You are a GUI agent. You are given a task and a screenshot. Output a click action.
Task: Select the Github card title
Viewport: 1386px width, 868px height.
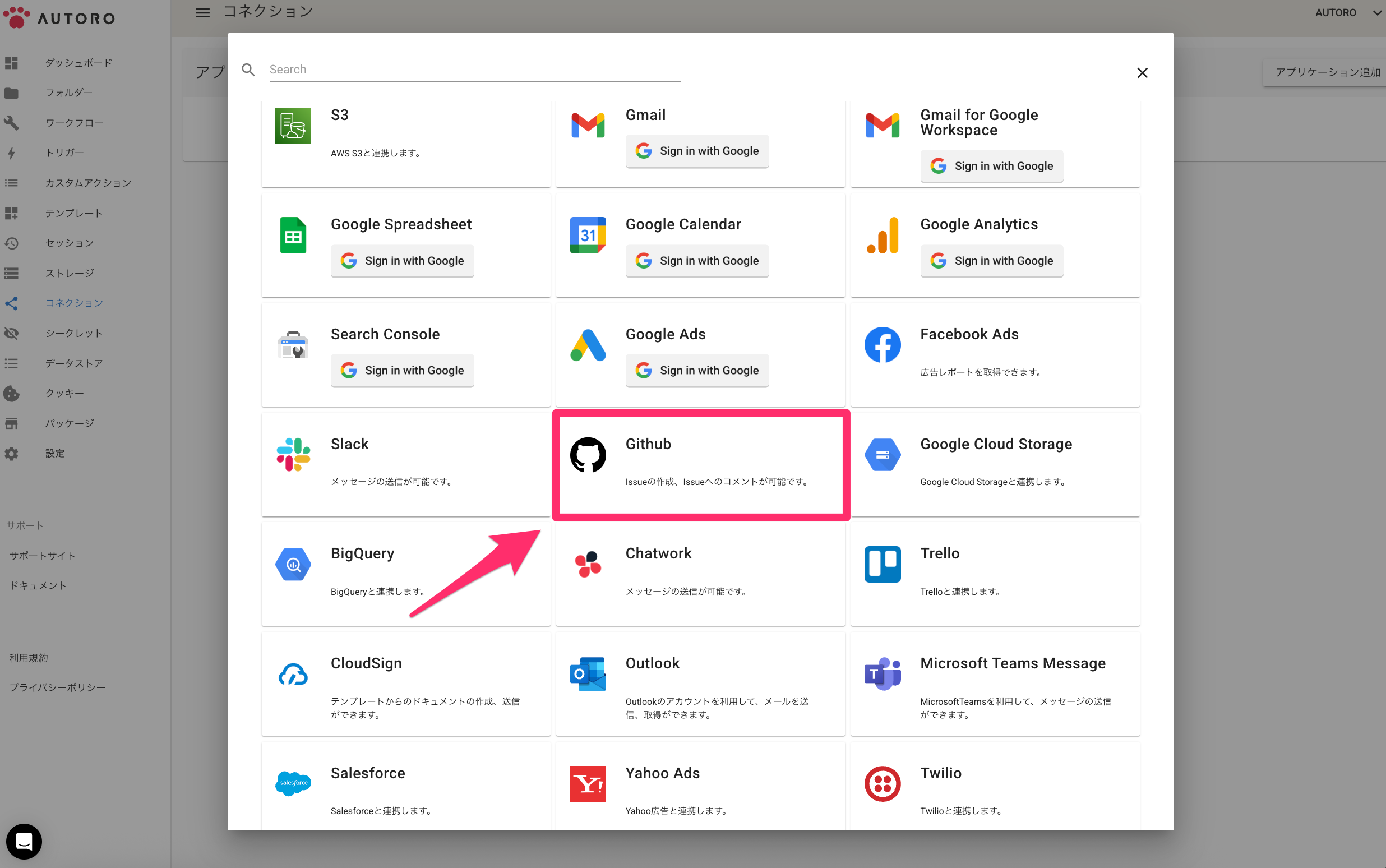[x=648, y=444]
